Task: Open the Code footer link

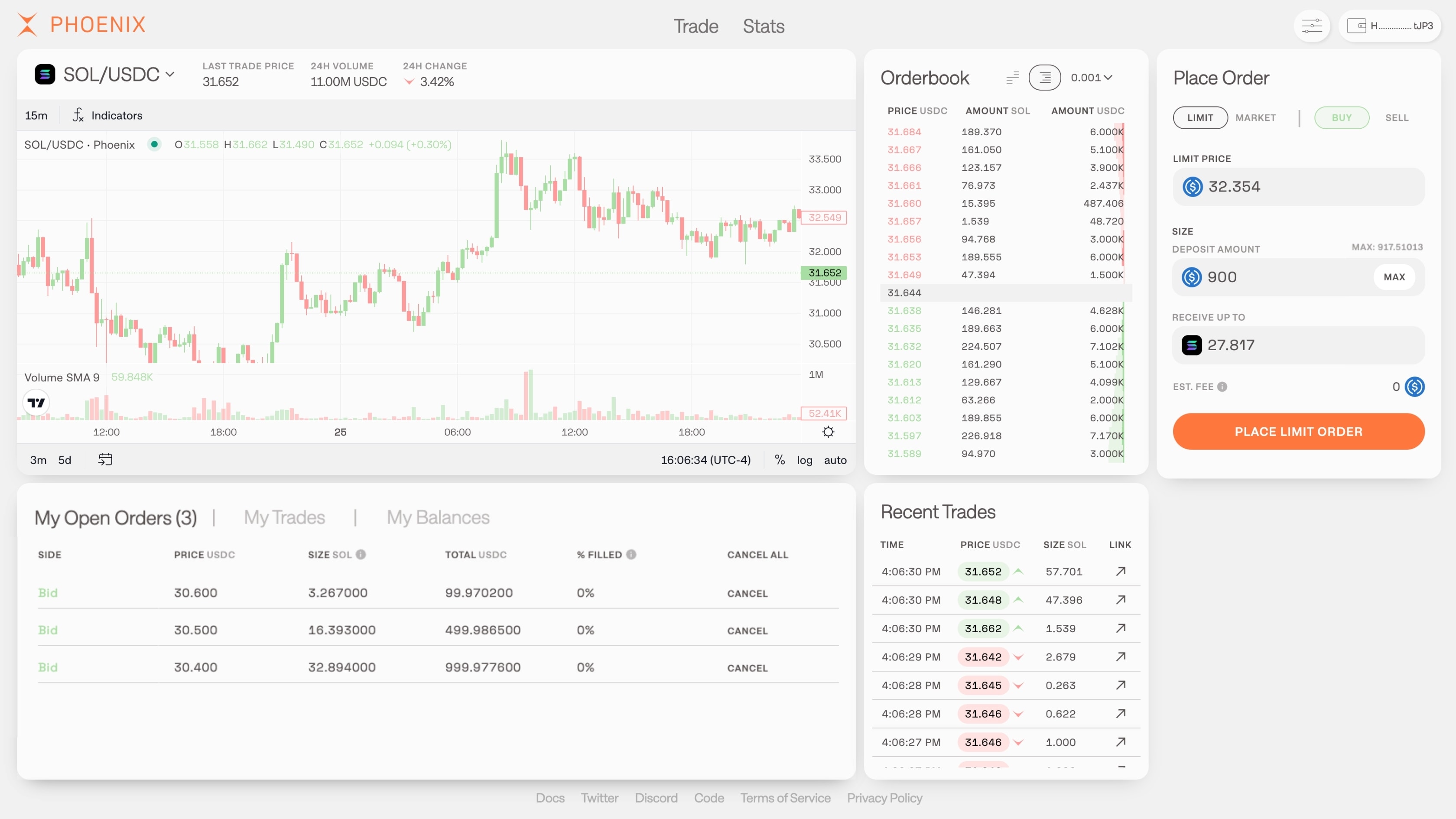Action: [709, 797]
